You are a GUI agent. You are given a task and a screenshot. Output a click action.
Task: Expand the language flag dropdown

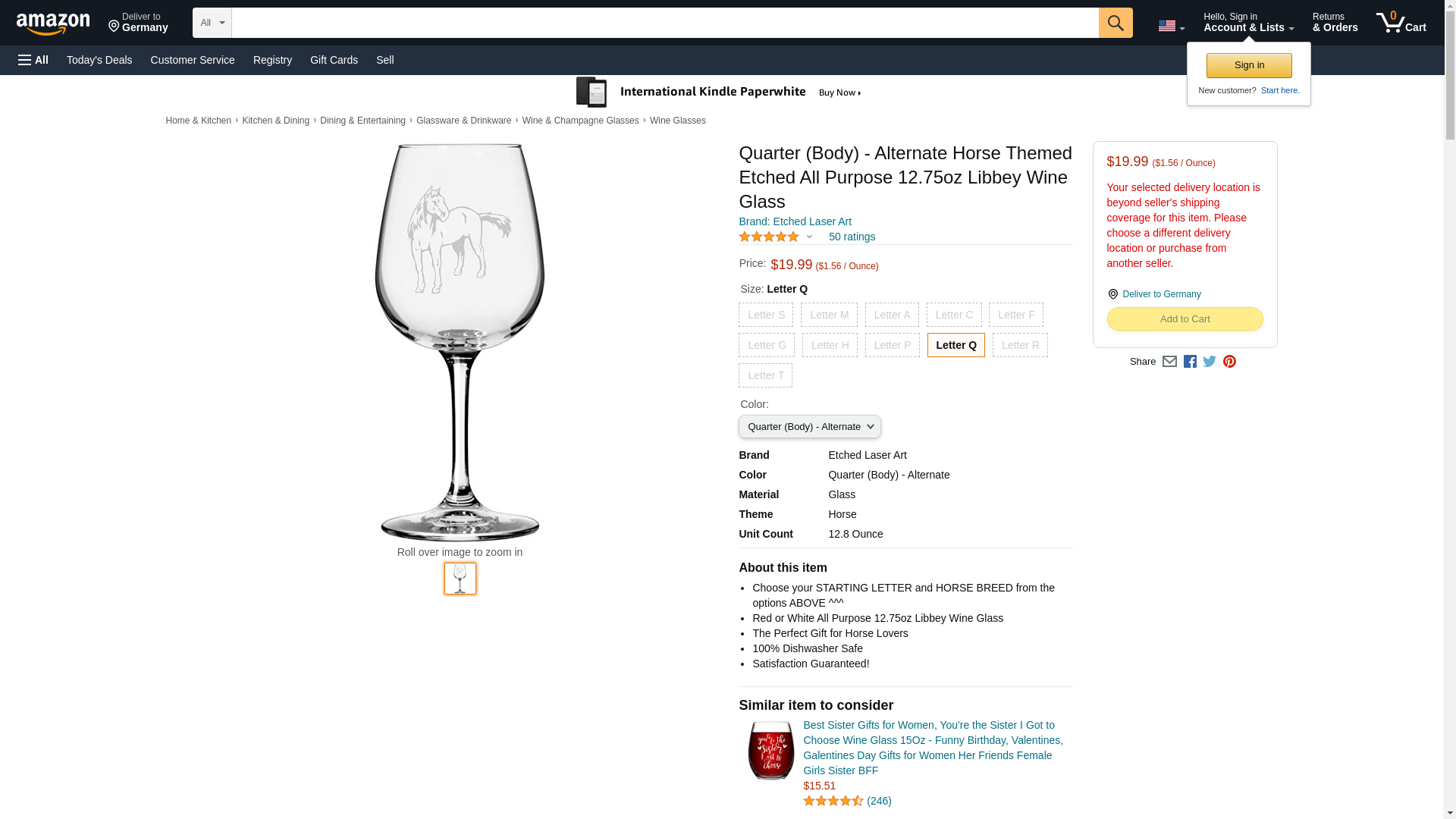click(x=1171, y=27)
